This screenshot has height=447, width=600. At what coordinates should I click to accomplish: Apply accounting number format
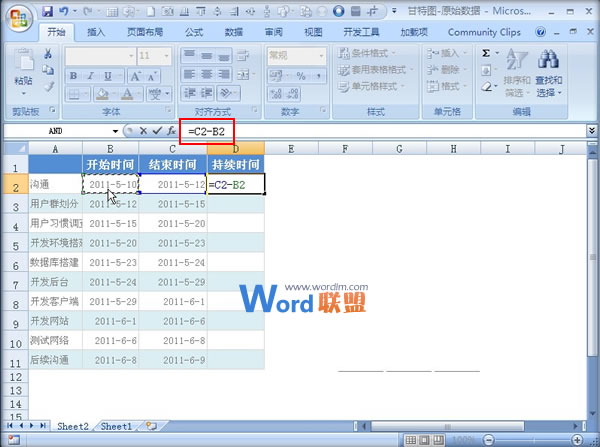point(278,76)
